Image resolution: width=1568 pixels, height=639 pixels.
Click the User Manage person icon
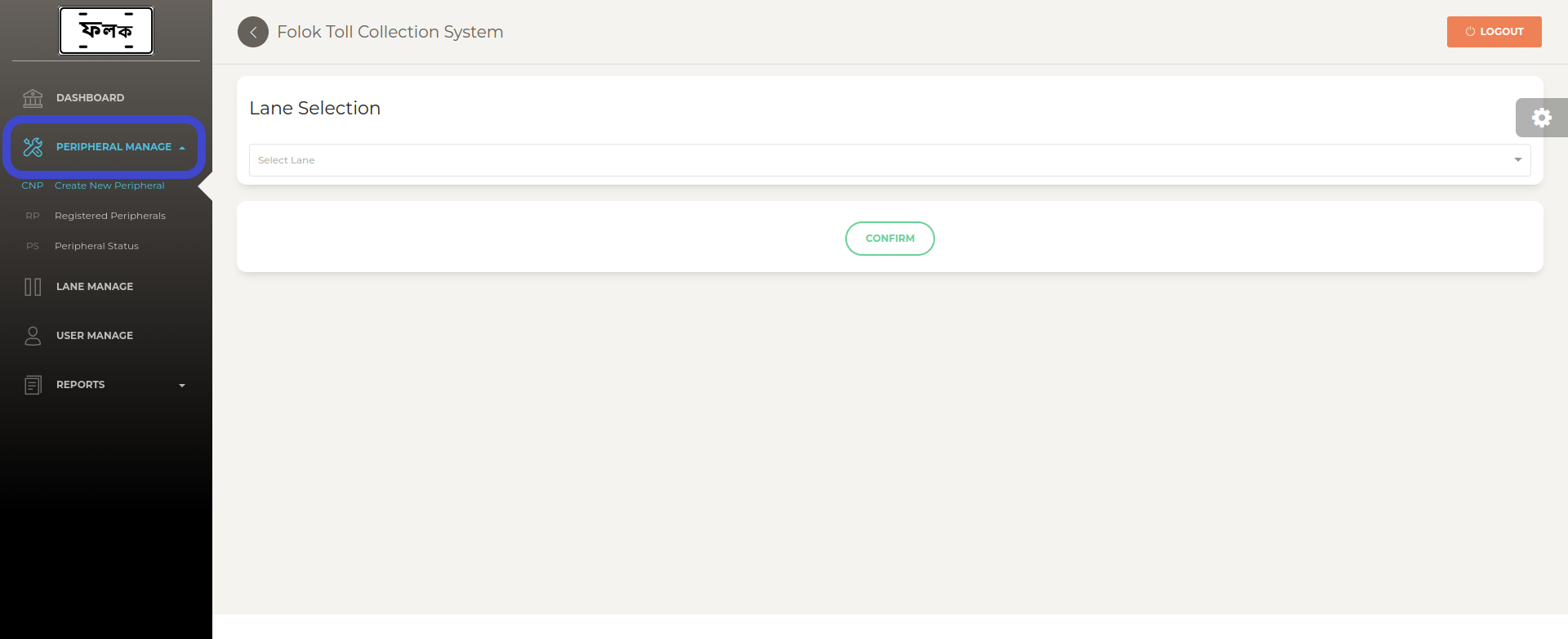(x=33, y=336)
